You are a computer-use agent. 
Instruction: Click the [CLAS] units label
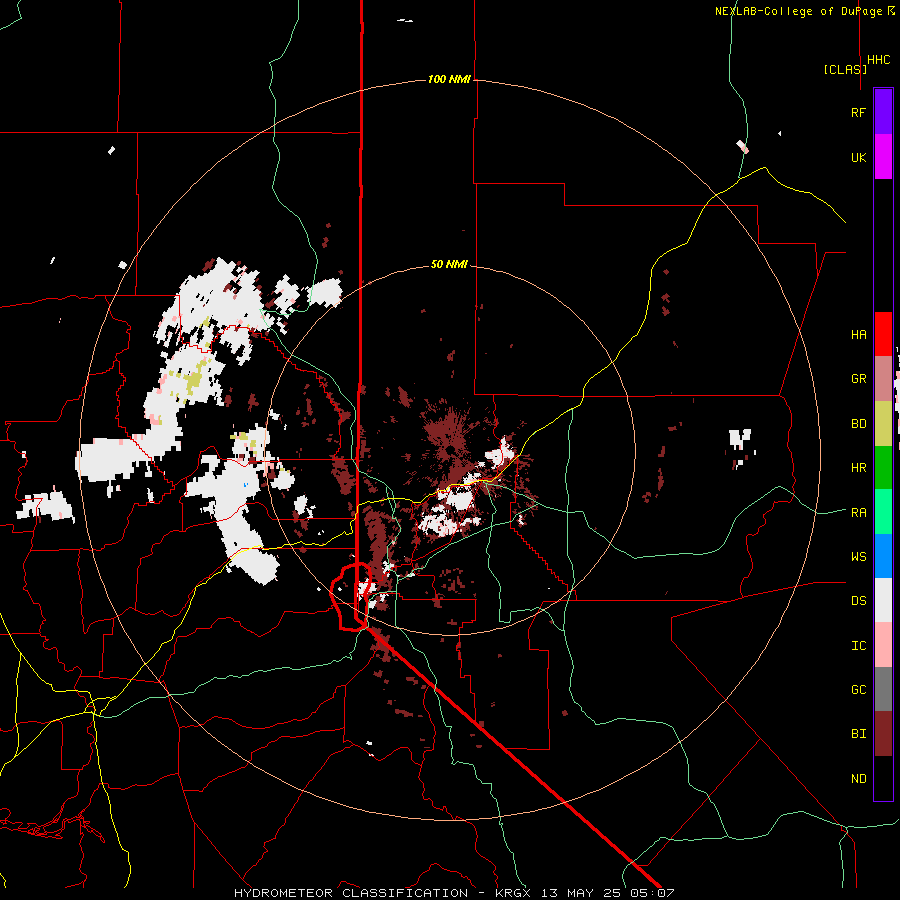845,69
